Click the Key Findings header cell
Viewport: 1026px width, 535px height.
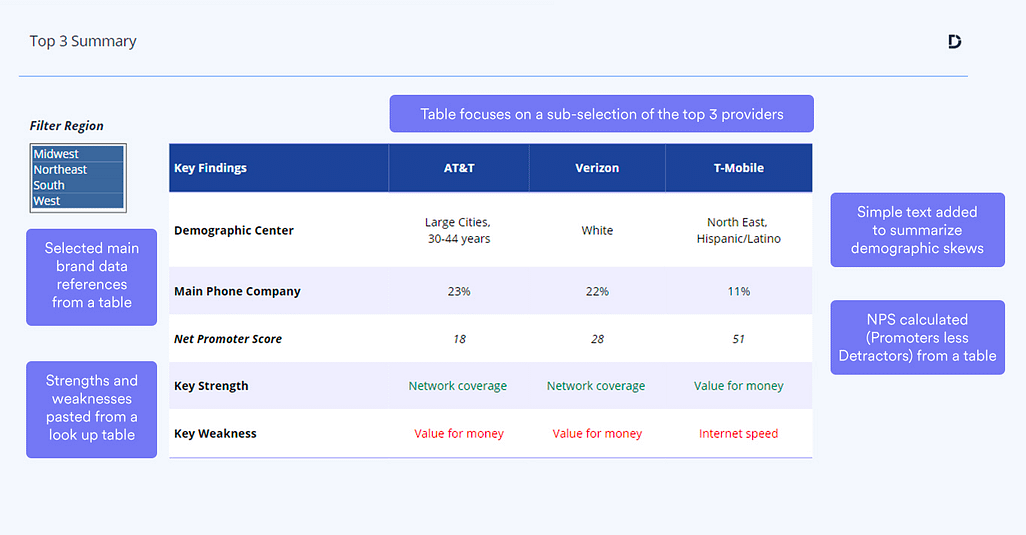pos(211,168)
